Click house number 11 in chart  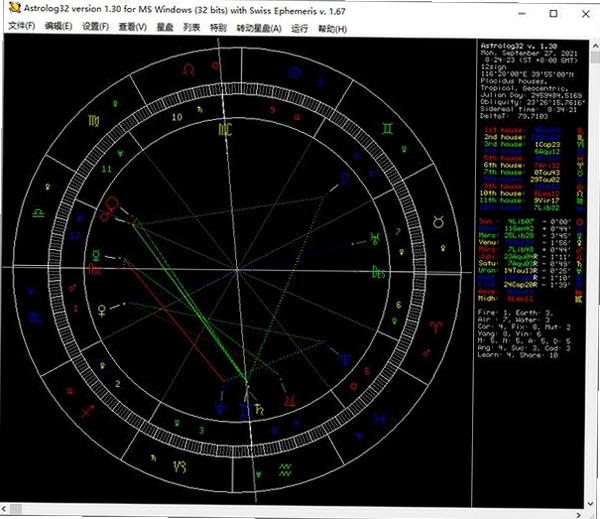tap(107, 169)
